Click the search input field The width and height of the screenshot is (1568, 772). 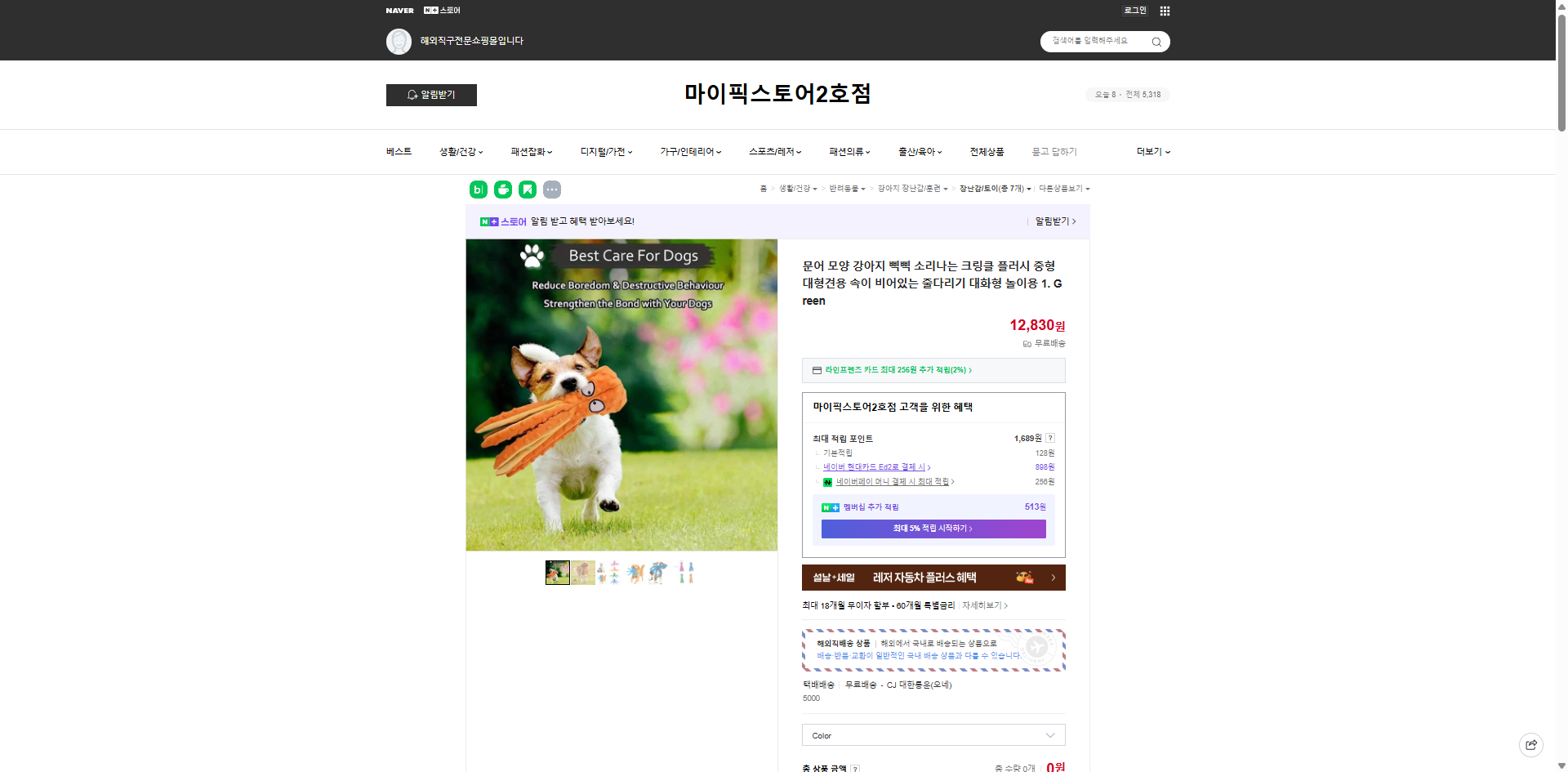[1094, 42]
